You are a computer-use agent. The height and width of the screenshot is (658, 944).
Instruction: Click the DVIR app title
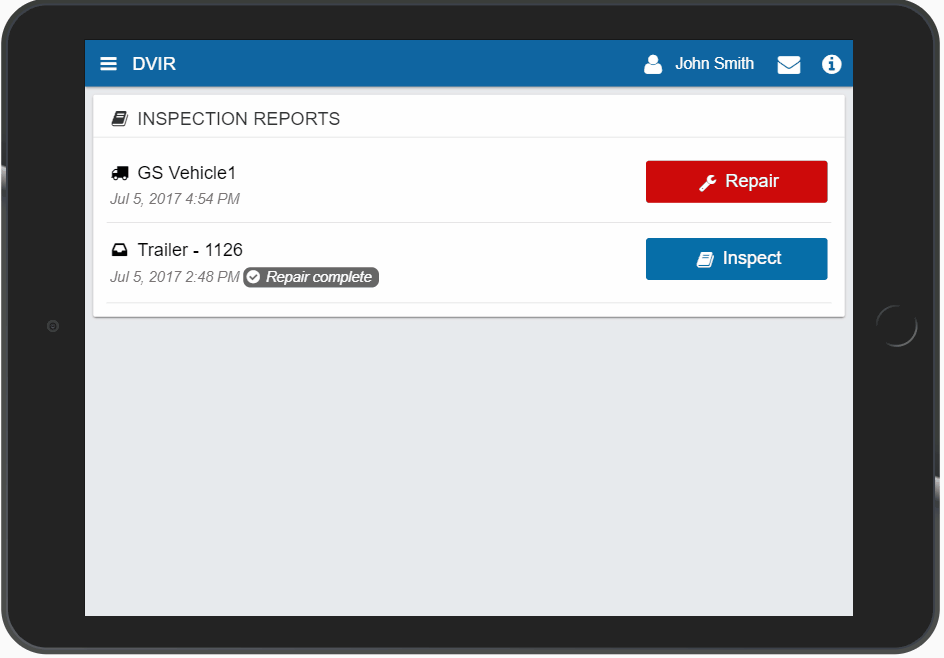[x=154, y=64]
